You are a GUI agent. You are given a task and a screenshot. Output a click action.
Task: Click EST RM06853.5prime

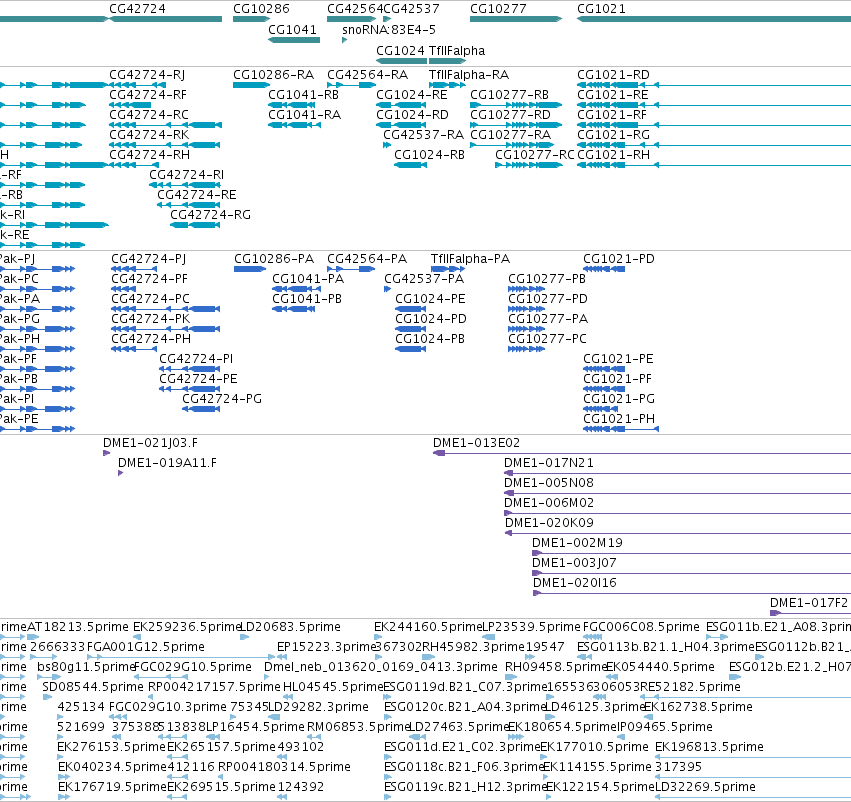pyautogui.click(x=358, y=727)
